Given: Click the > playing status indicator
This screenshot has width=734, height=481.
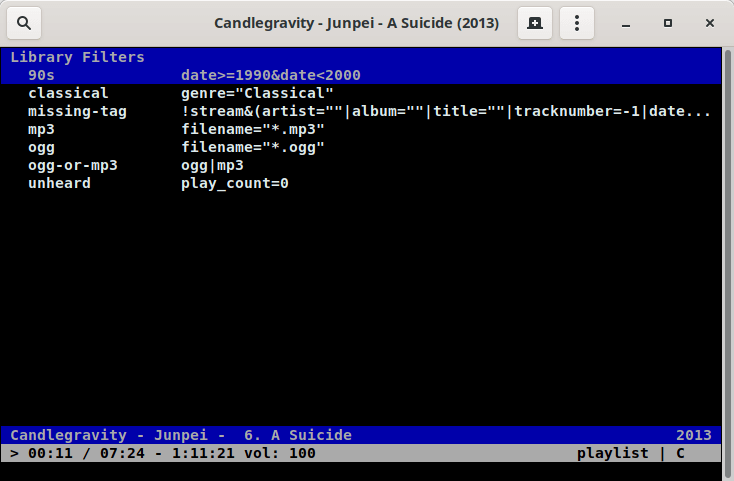Looking at the screenshot, I should tap(15, 453).
